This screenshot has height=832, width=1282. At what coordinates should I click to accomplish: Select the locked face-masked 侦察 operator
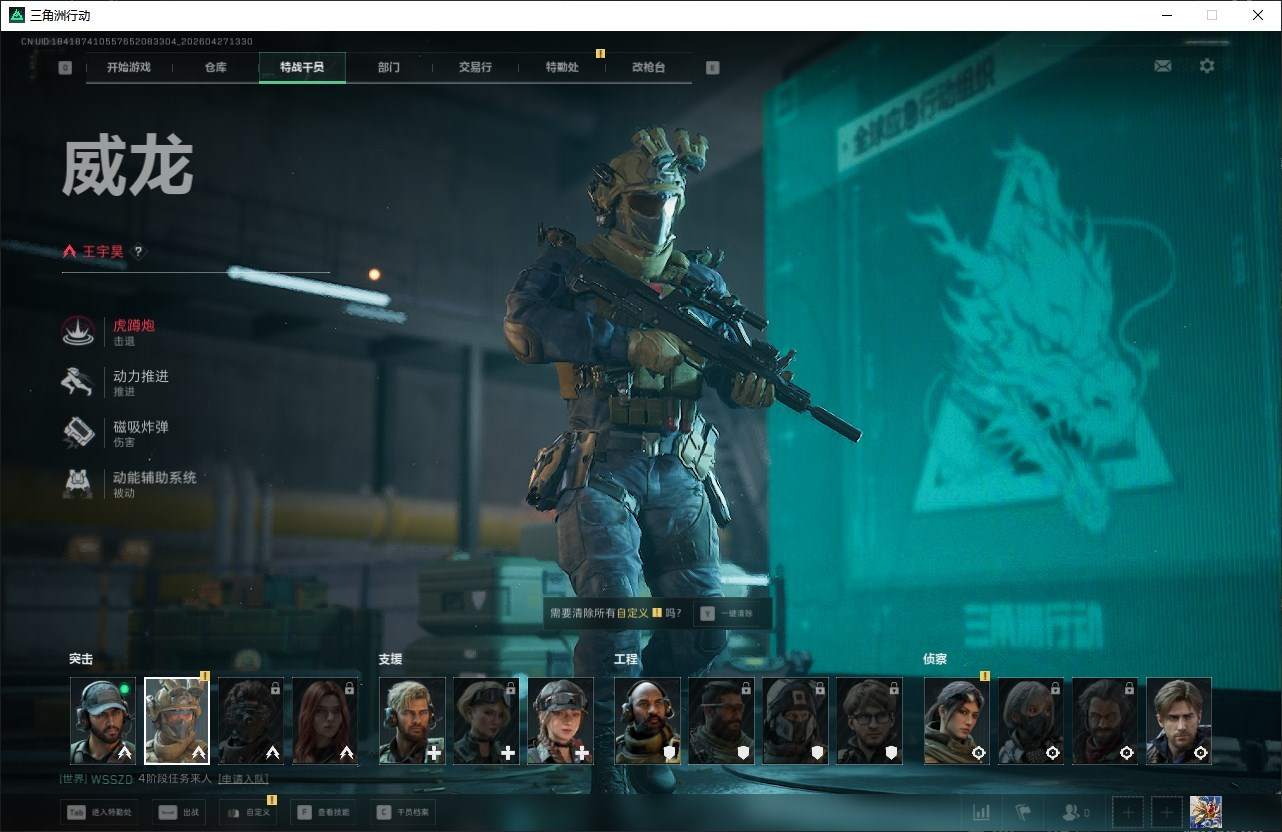point(1031,721)
